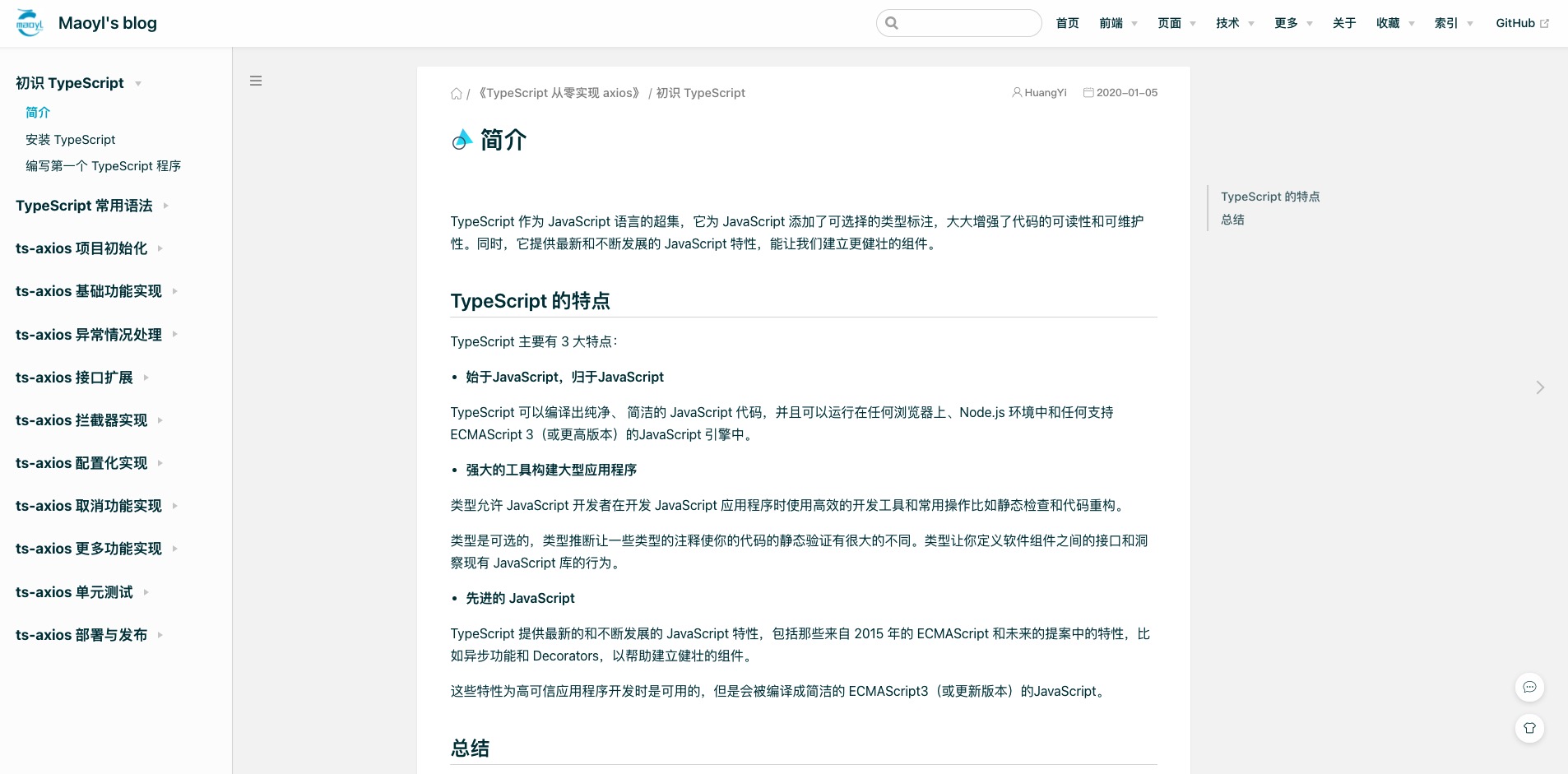The height and width of the screenshot is (774, 1568).
Task: Go to next page with right chevron
Action: pyautogui.click(x=1540, y=387)
